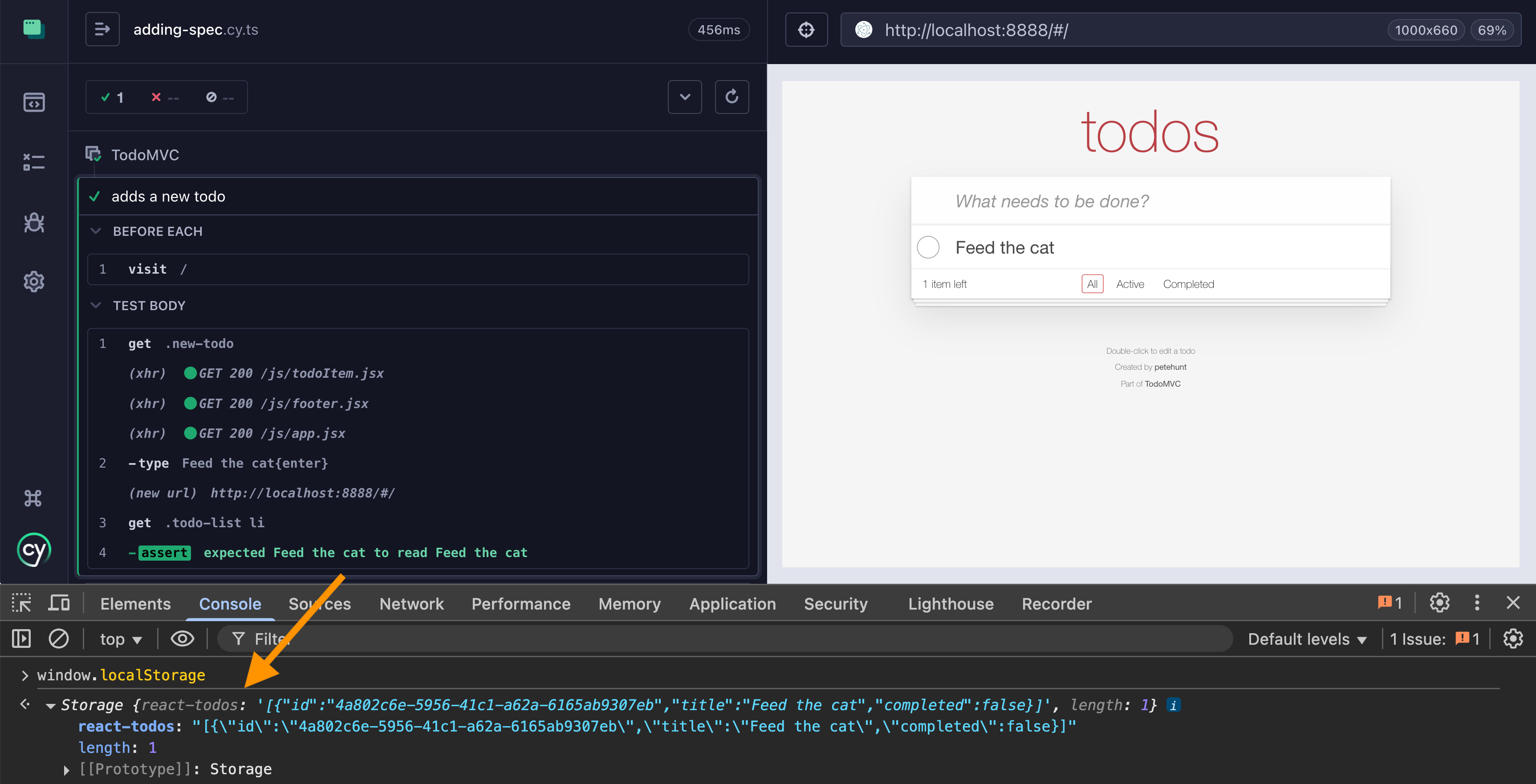Open selector playground crosshair button
Screen dimensions: 1536x784
click(806, 30)
